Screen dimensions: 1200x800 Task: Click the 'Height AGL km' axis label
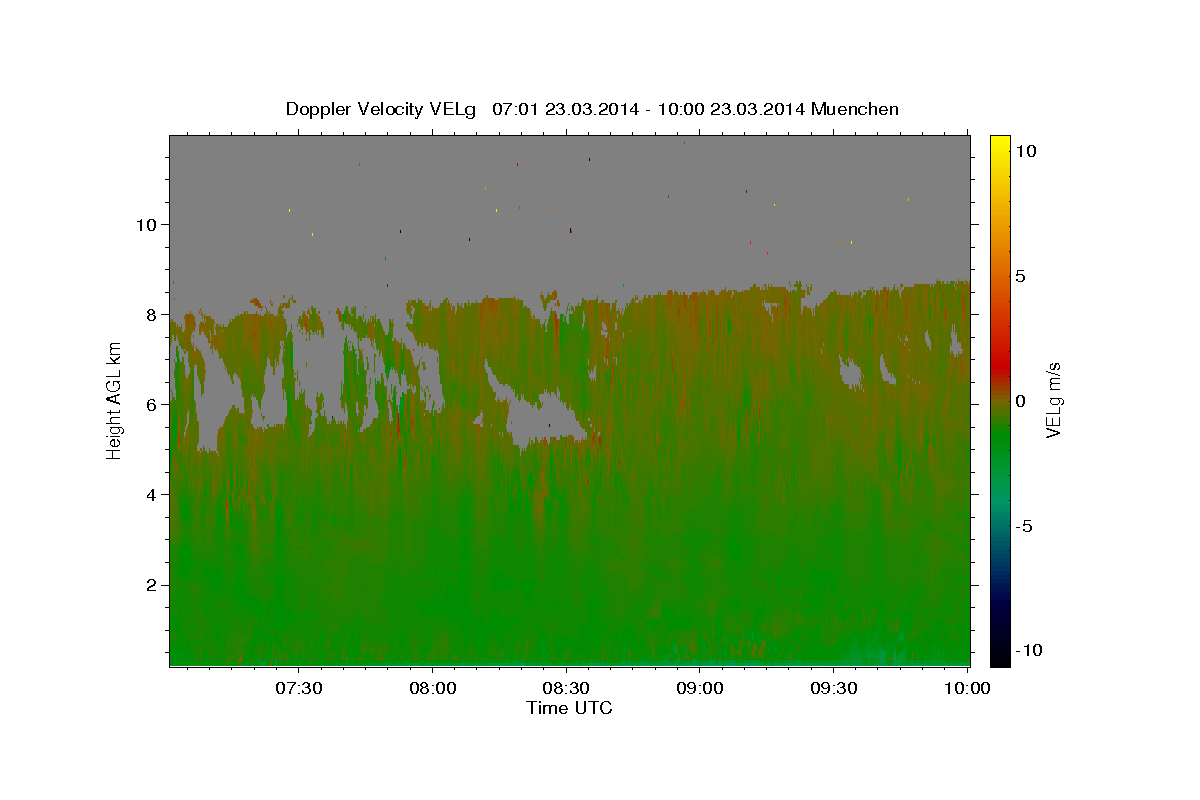point(114,400)
